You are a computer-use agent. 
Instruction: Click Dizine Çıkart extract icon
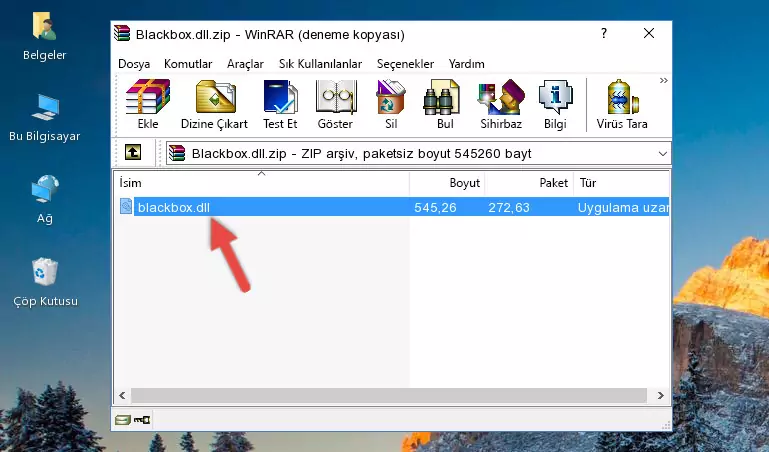(x=215, y=97)
